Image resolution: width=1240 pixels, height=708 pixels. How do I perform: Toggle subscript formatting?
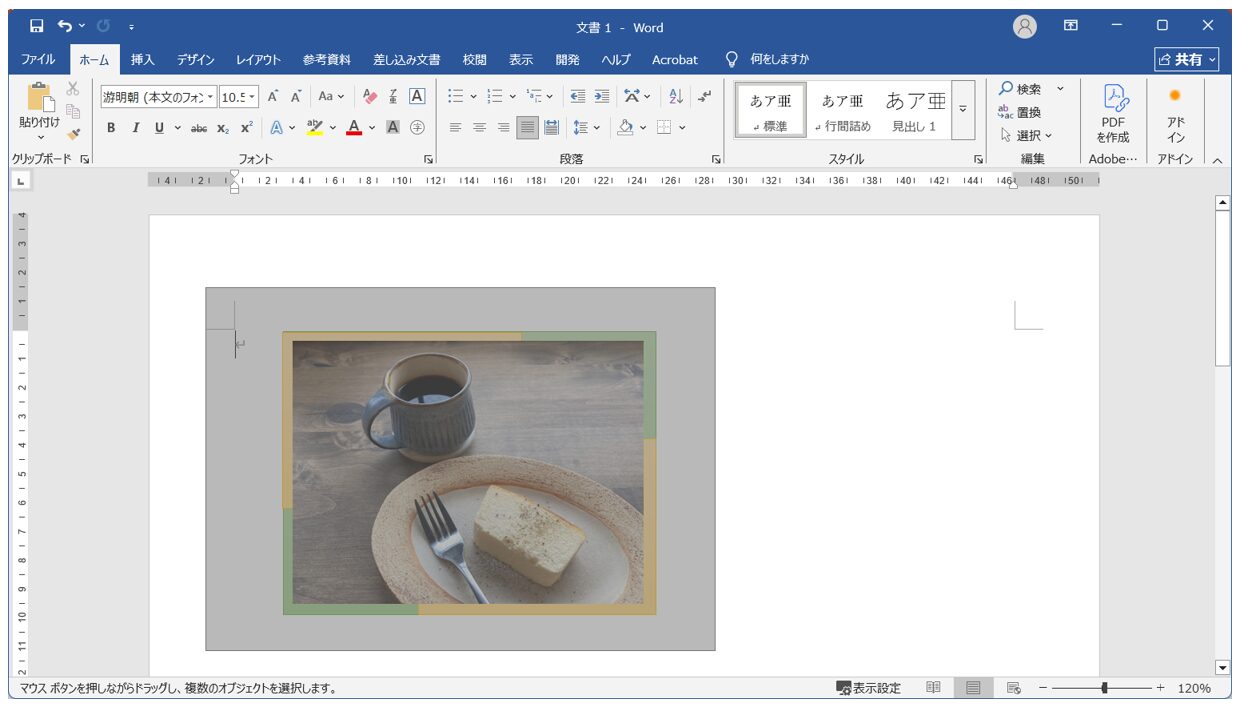pyautogui.click(x=223, y=127)
